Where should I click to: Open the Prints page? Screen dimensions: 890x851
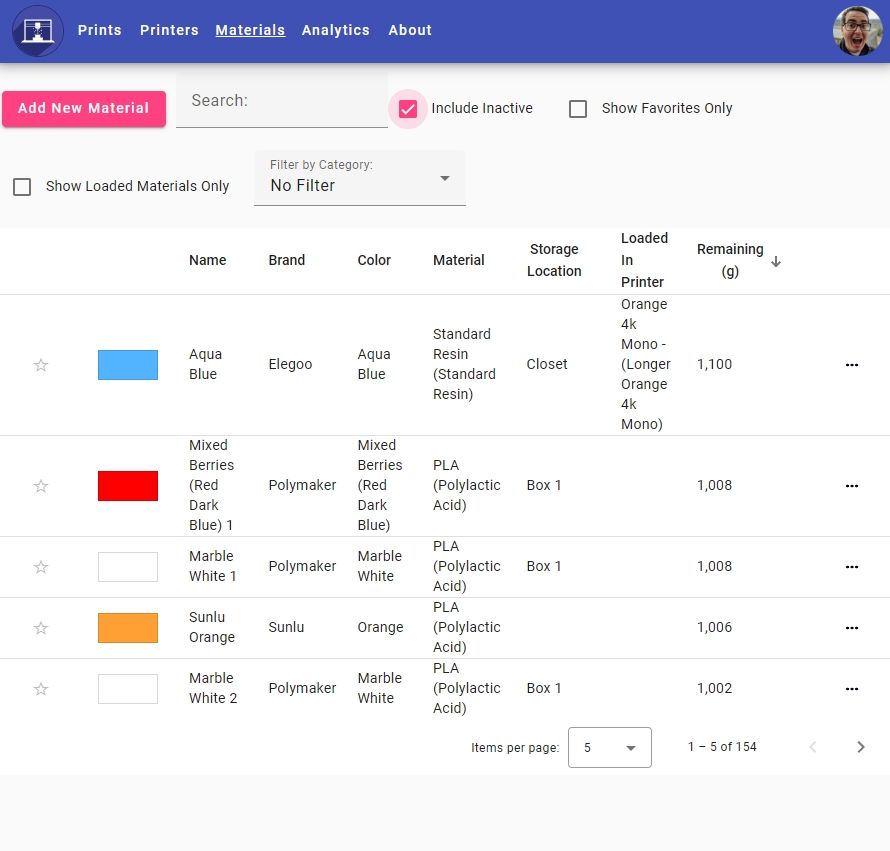click(x=99, y=30)
